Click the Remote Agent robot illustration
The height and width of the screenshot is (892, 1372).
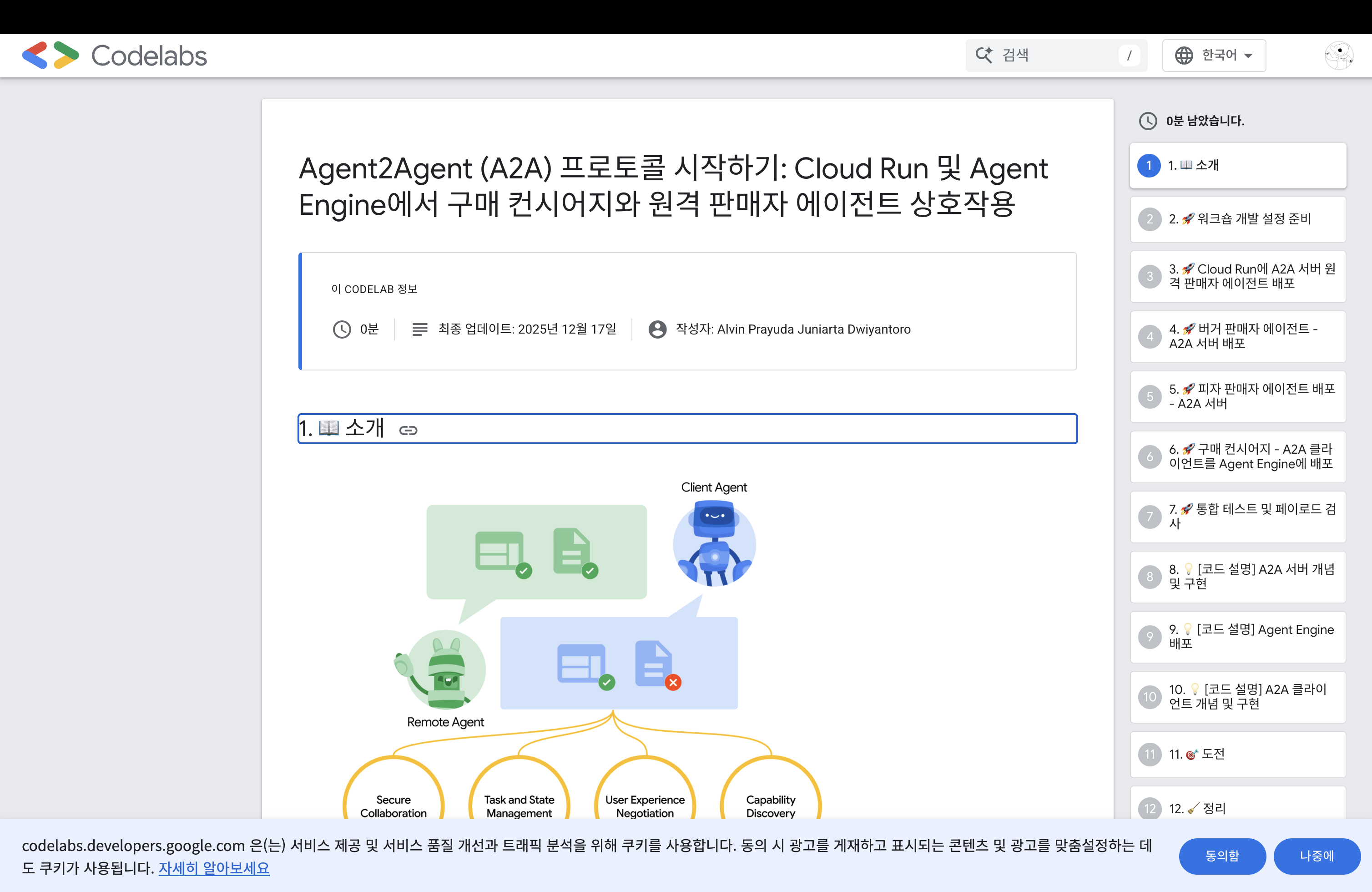(x=441, y=669)
